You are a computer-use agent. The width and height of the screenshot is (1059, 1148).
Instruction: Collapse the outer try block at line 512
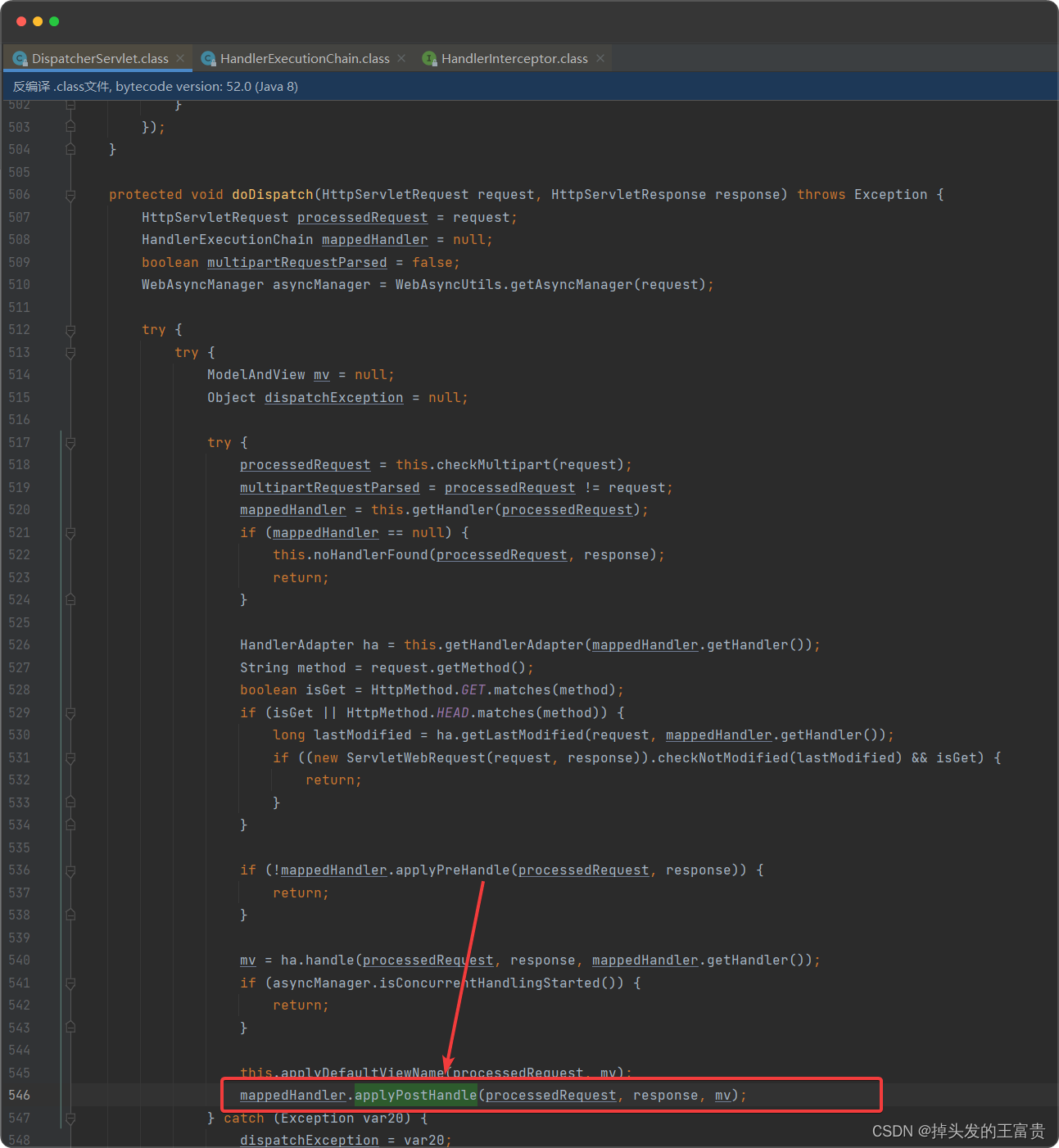(x=70, y=330)
